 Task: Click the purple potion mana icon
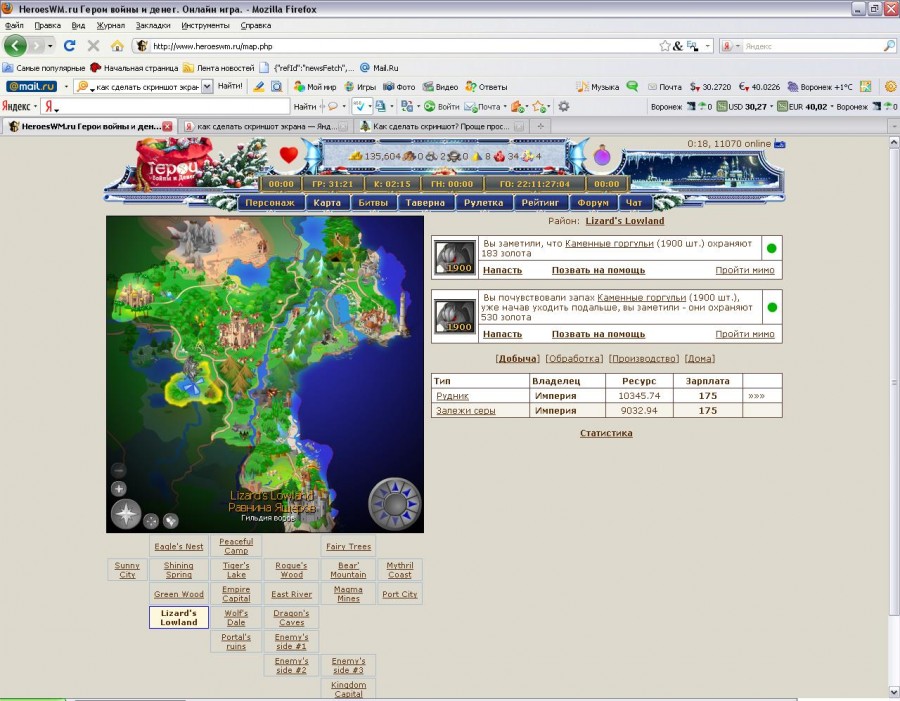point(602,155)
